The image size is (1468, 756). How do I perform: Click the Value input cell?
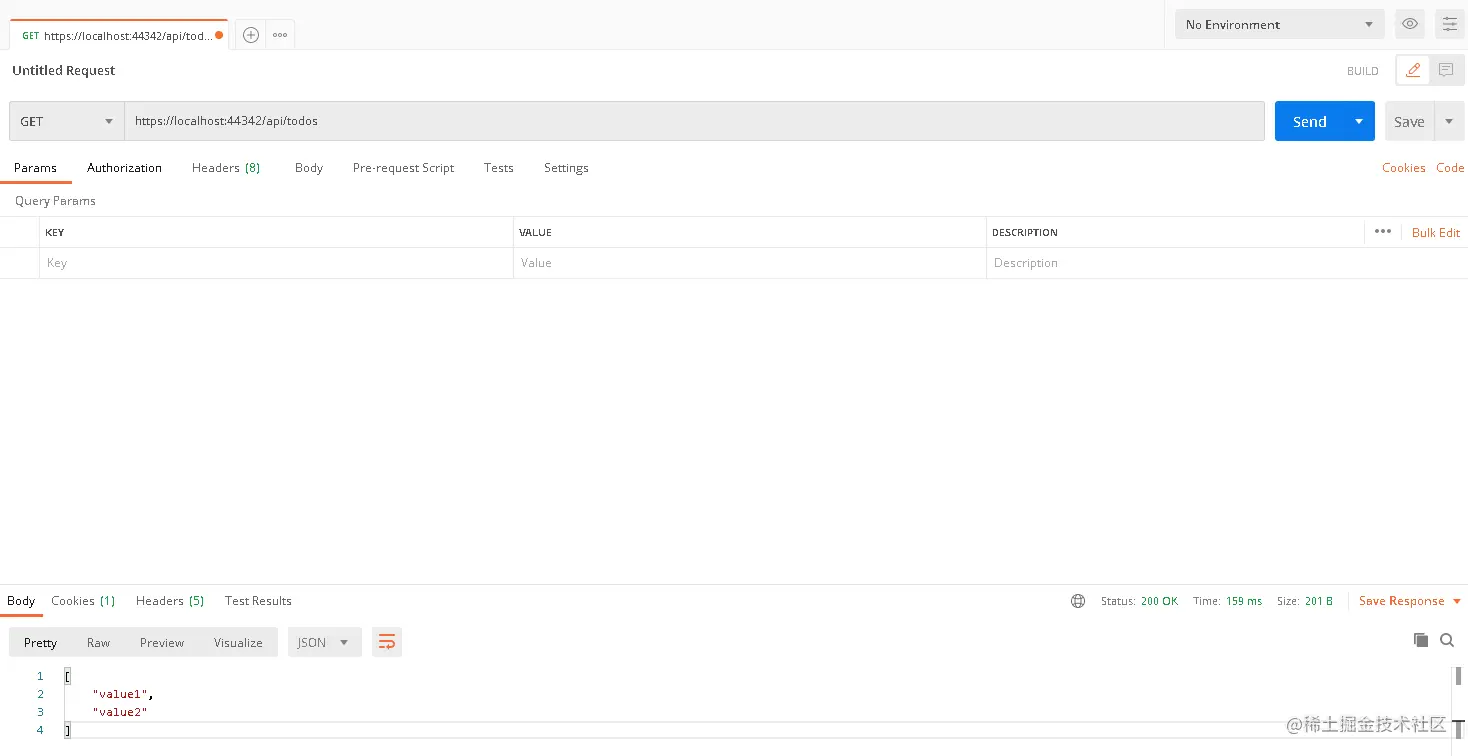pyautogui.click(x=750, y=263)
